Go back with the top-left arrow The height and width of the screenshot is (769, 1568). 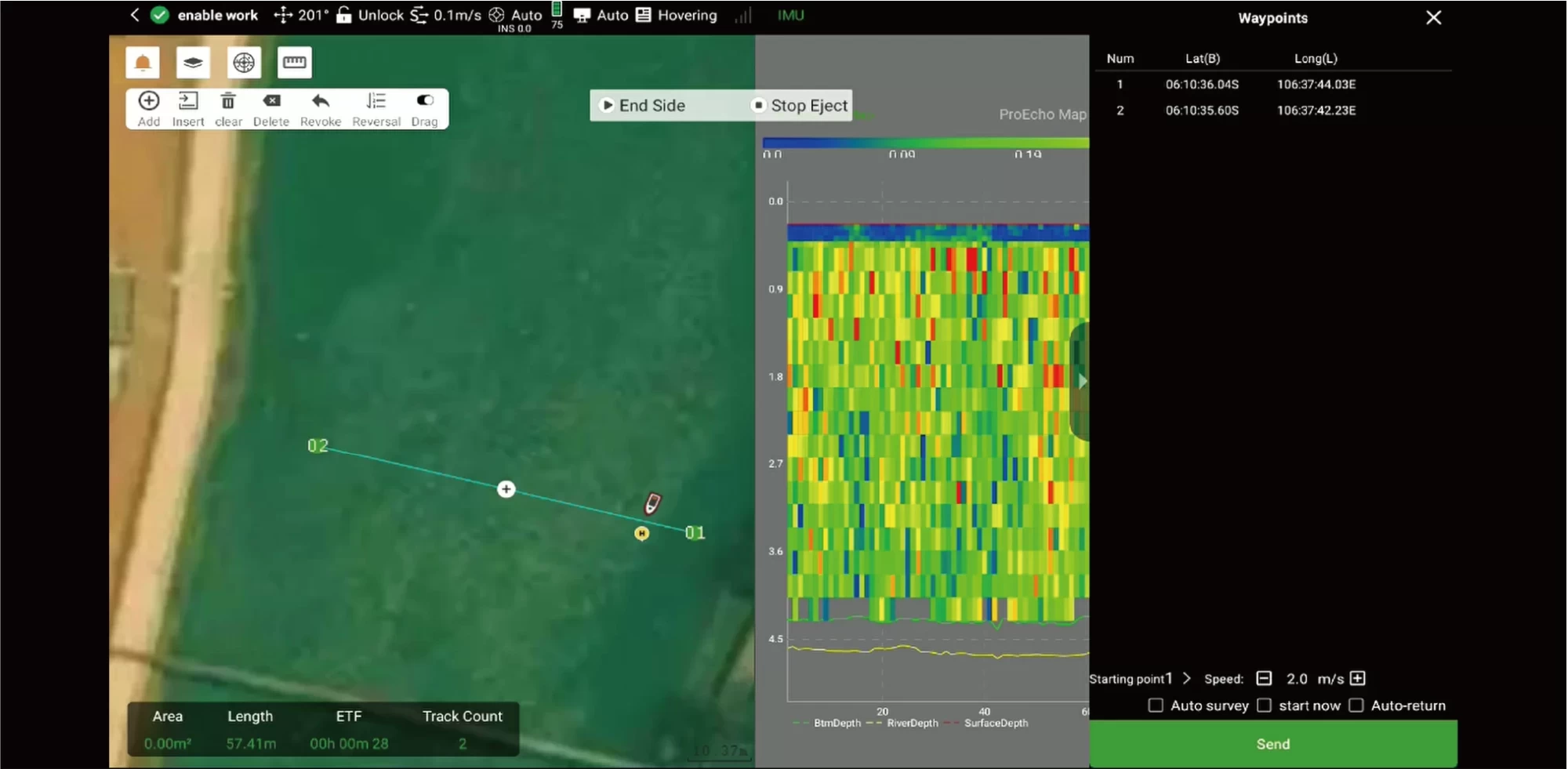pos(135,15)
